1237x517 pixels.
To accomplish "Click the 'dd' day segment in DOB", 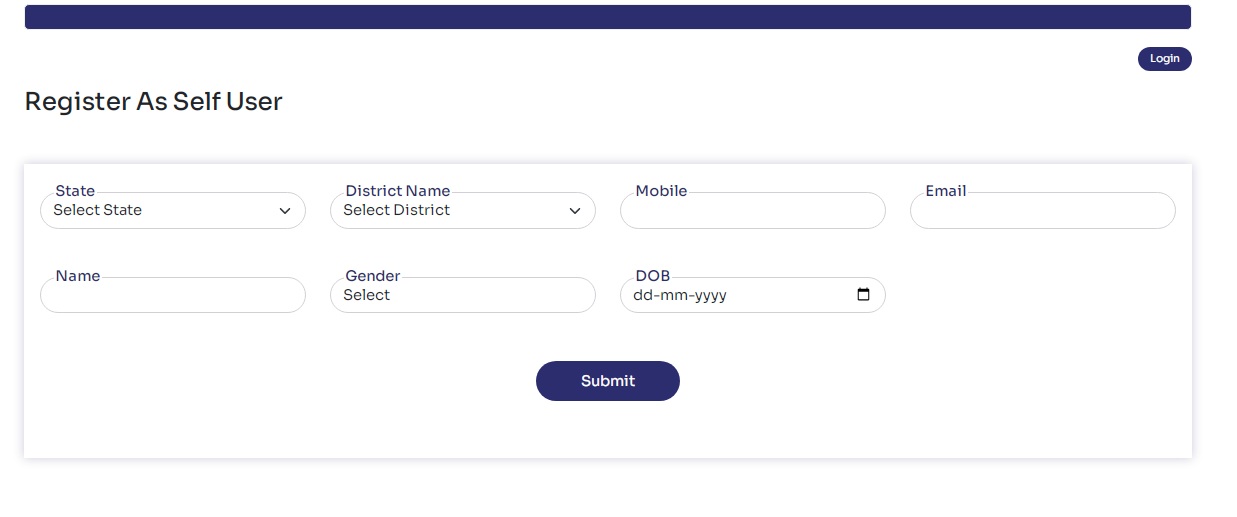I will [x=643, y=296].
